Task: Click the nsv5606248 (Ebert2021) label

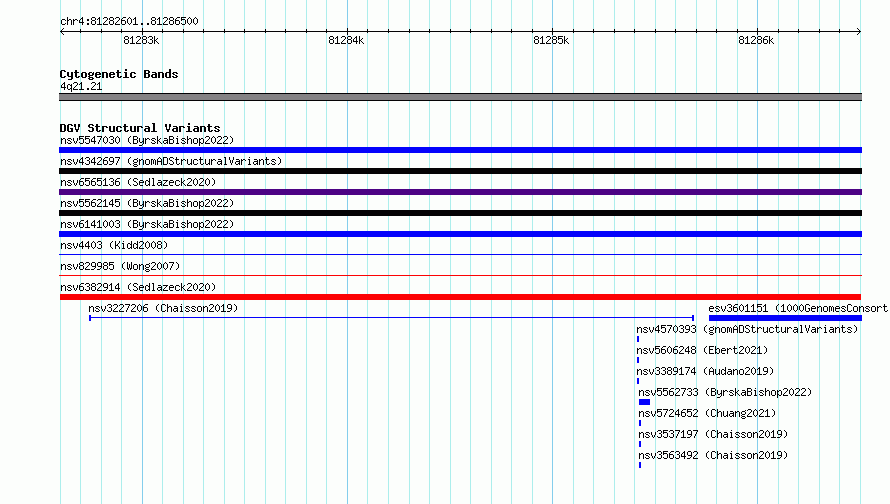Action: click(x=702, y=350)
